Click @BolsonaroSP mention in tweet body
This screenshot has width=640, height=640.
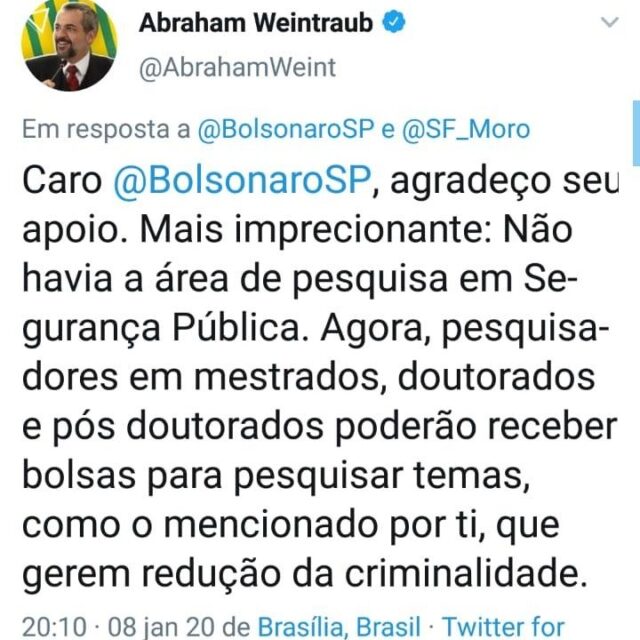[x=242, y=180]
